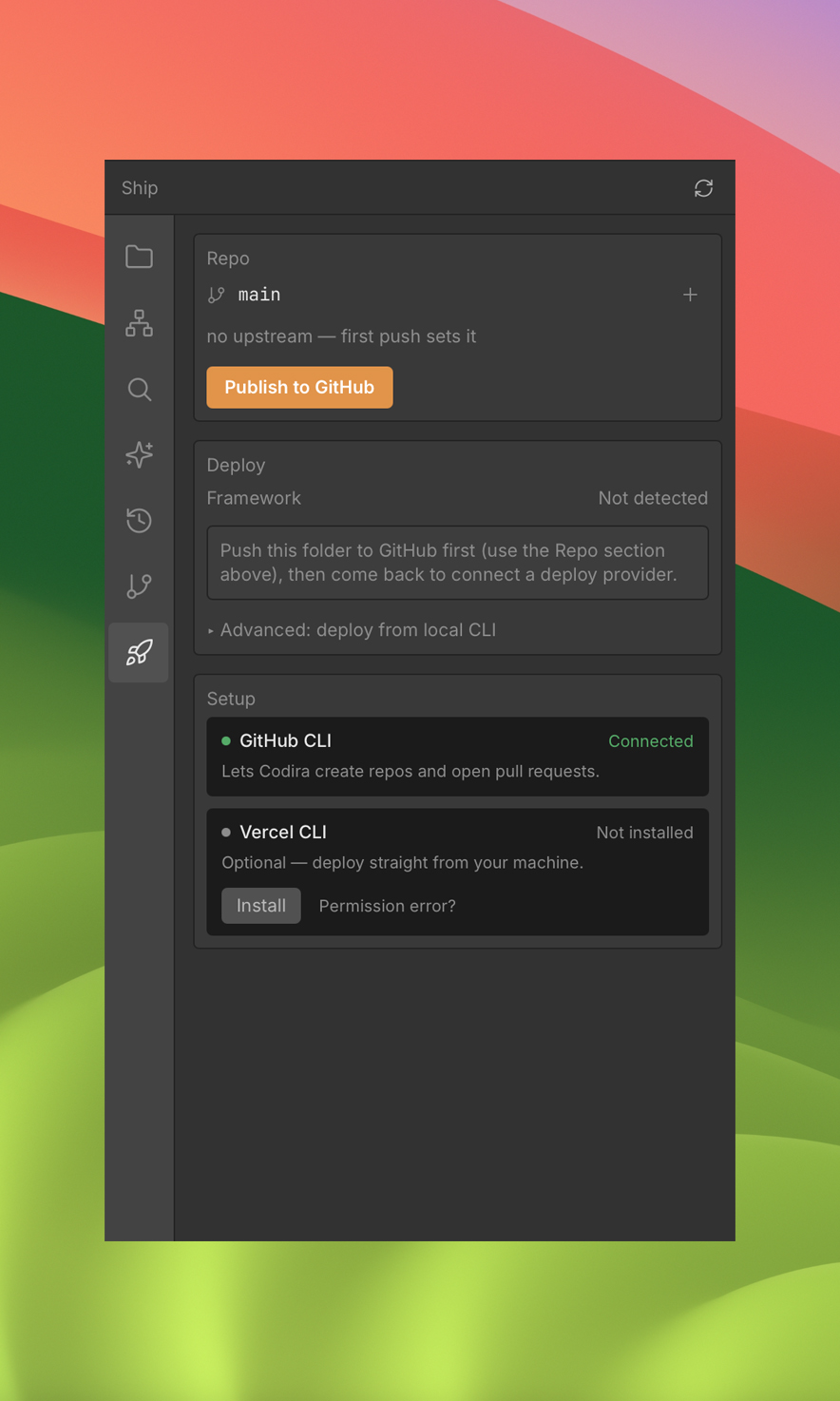
Task: Click the GitHub CLI row title
Action: point(285,740)
